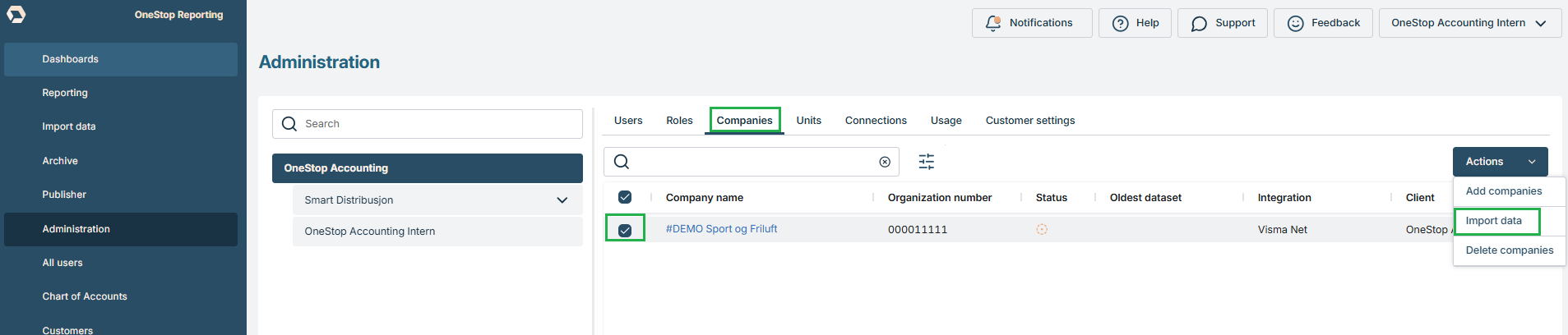
Task: Open the OneStop Accounting Intern account dropdown
Action: [x=1470, y=23]
